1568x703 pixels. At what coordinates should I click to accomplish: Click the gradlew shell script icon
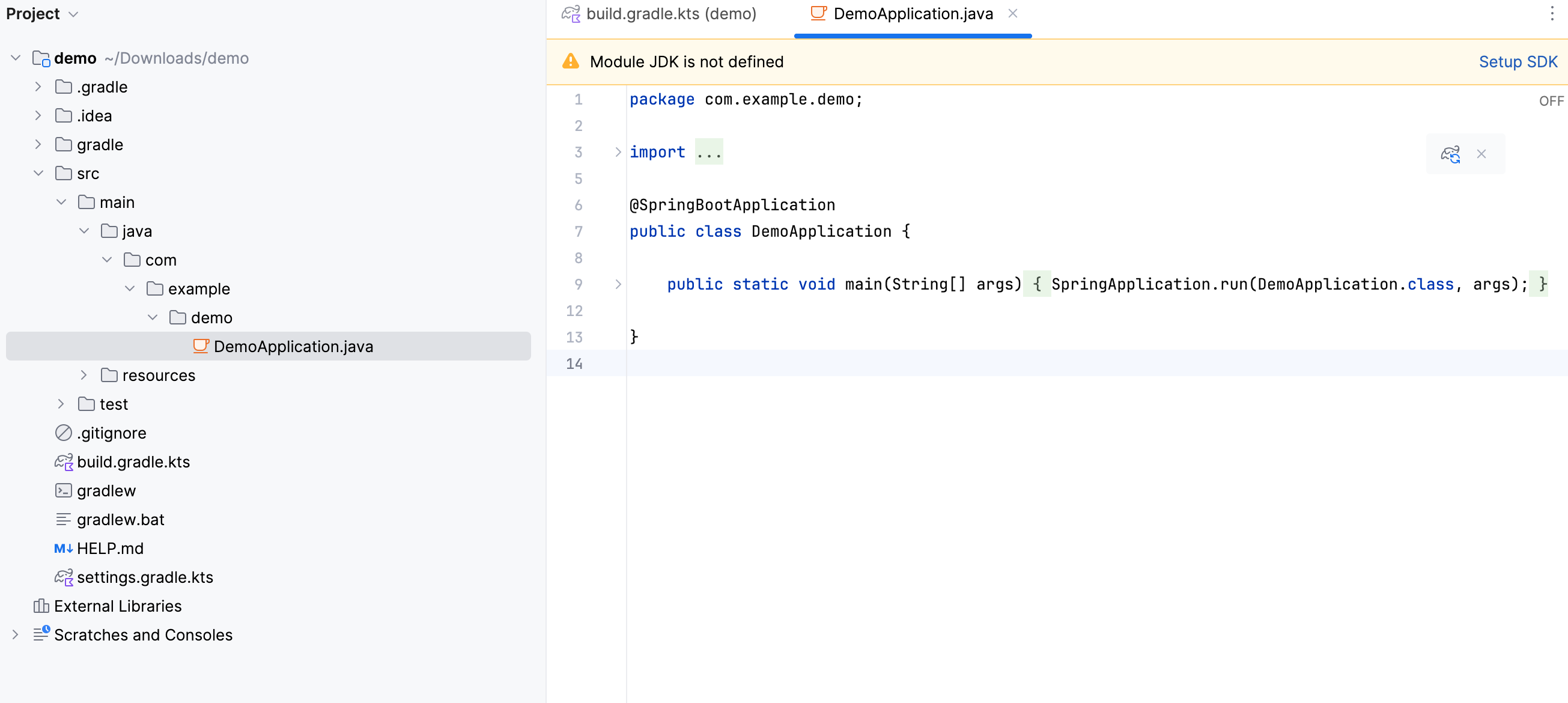click(x=63, y=490)
